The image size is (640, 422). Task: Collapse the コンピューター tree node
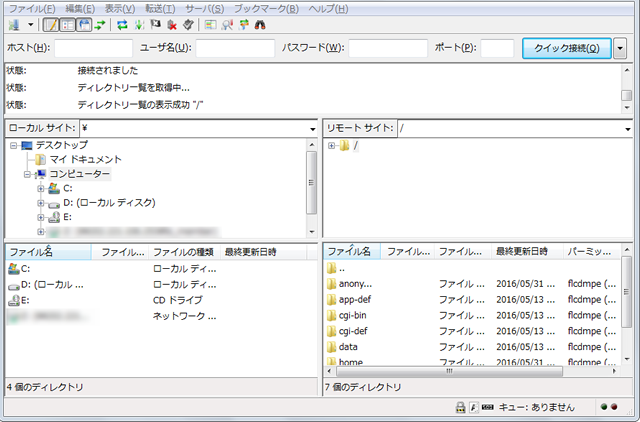[x=27, y=174]
